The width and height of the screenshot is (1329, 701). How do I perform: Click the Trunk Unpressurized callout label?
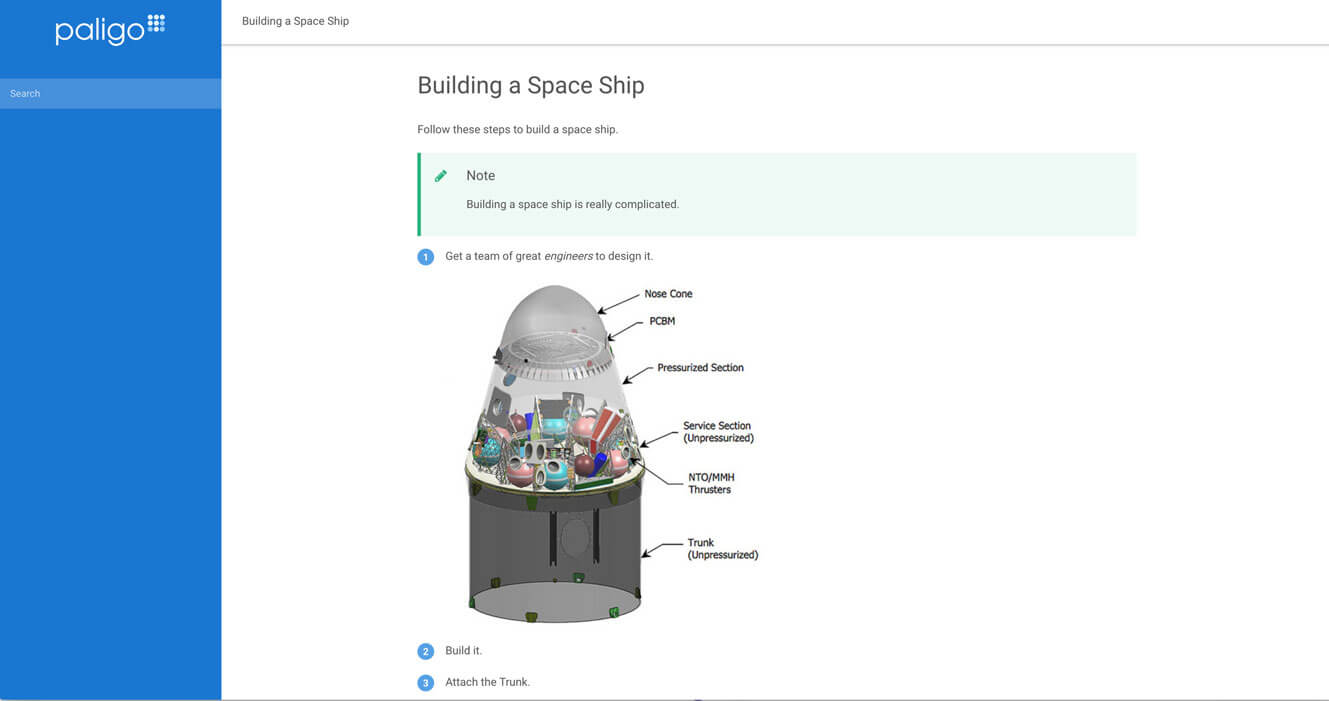(x=722, y=548)
